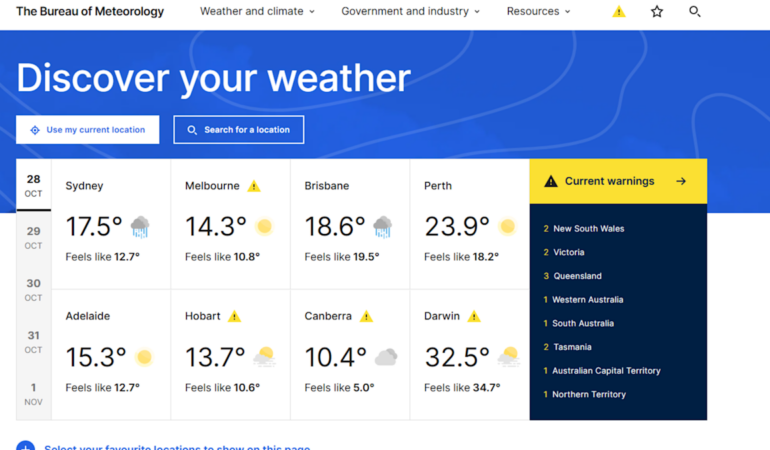The height and width of the screenshot is (450, 770).
Task: Click the warnings triangle icon in header
Action: [619, 11]
